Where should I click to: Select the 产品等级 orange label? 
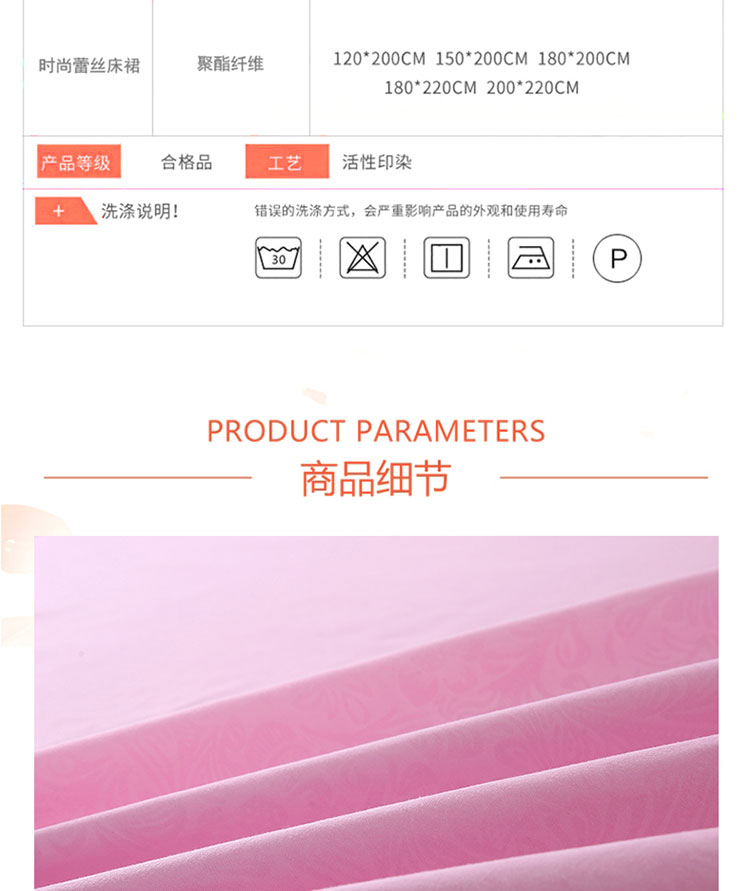78,162
